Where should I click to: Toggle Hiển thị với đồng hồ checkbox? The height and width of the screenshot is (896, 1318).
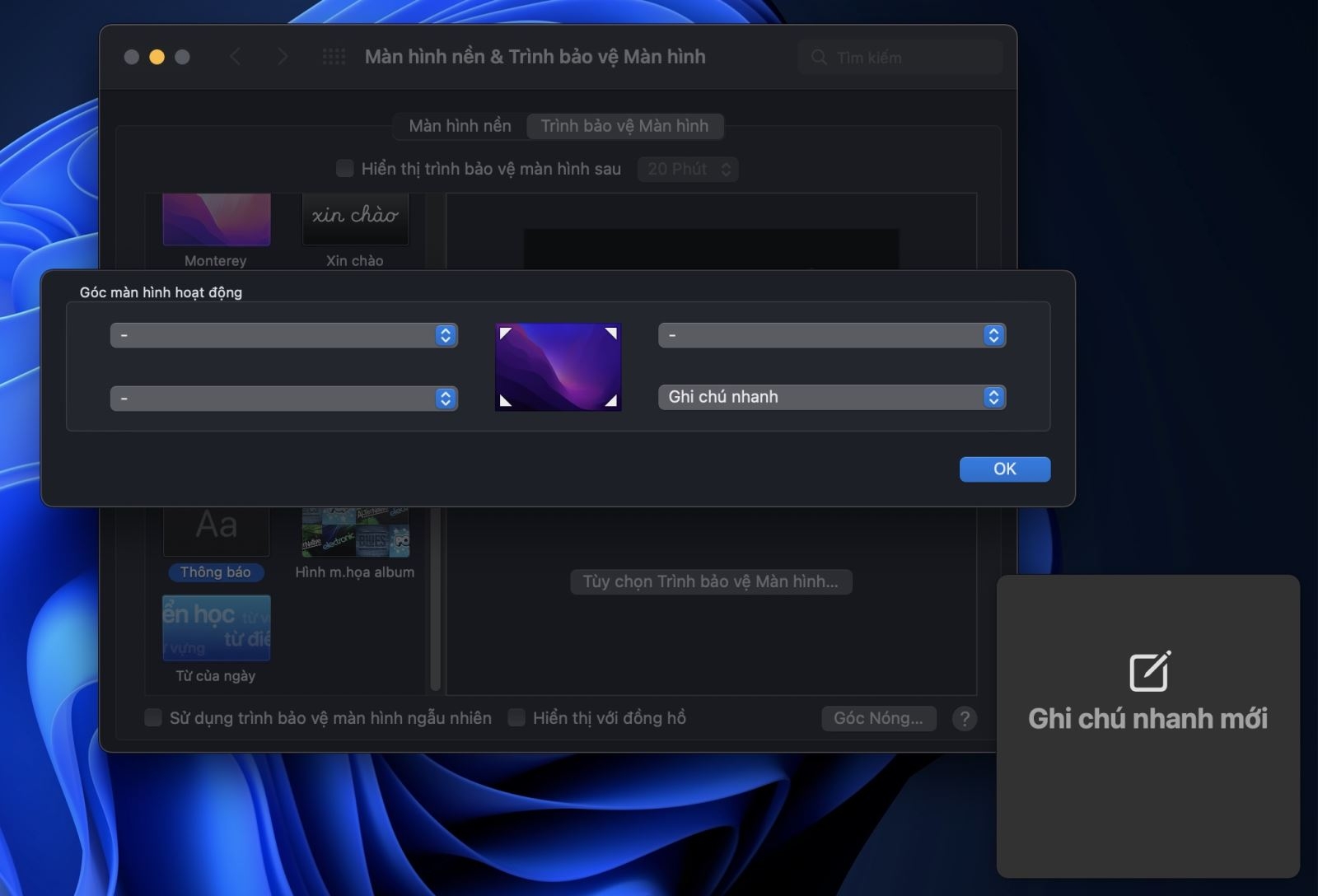pos(516,717)
